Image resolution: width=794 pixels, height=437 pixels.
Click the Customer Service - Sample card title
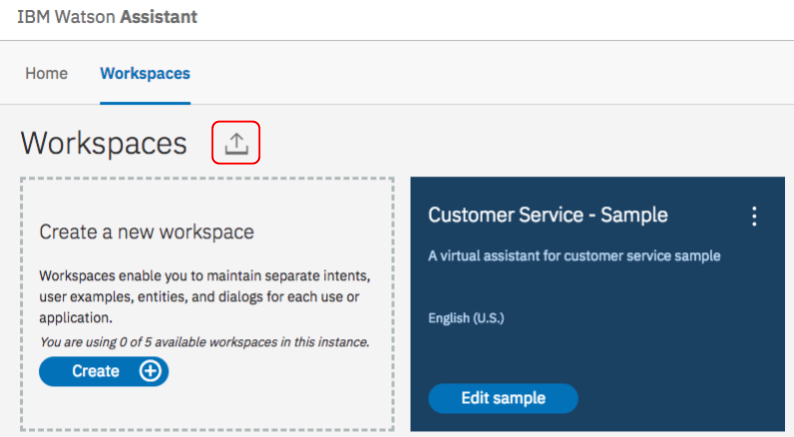click(x=548, y=215)
